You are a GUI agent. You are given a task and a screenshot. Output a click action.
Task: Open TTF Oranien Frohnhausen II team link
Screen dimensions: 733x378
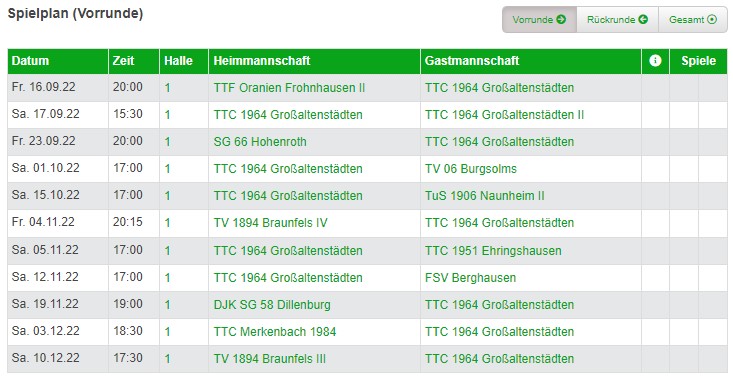(289, 88)
